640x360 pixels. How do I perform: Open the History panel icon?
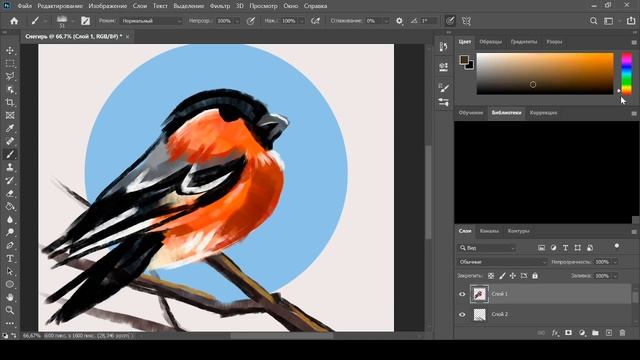444,47
